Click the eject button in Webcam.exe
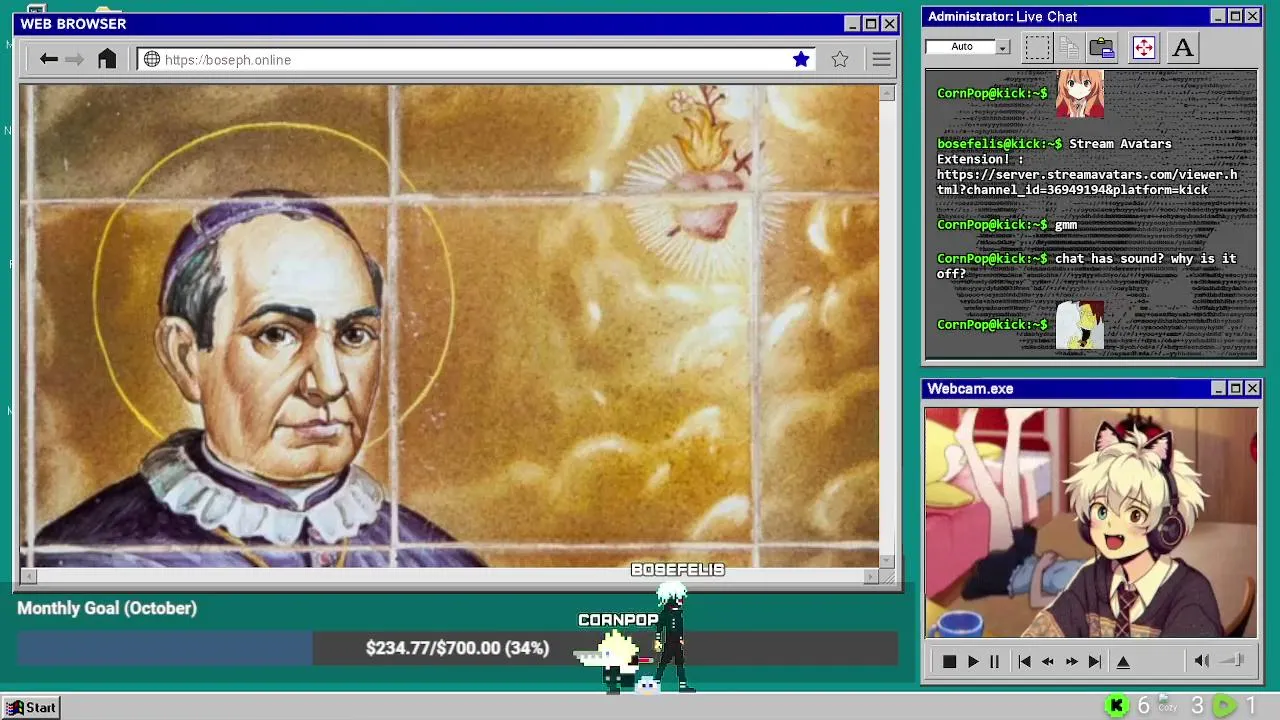This screenshot has height=720, width=1280. pos(1123,661)
